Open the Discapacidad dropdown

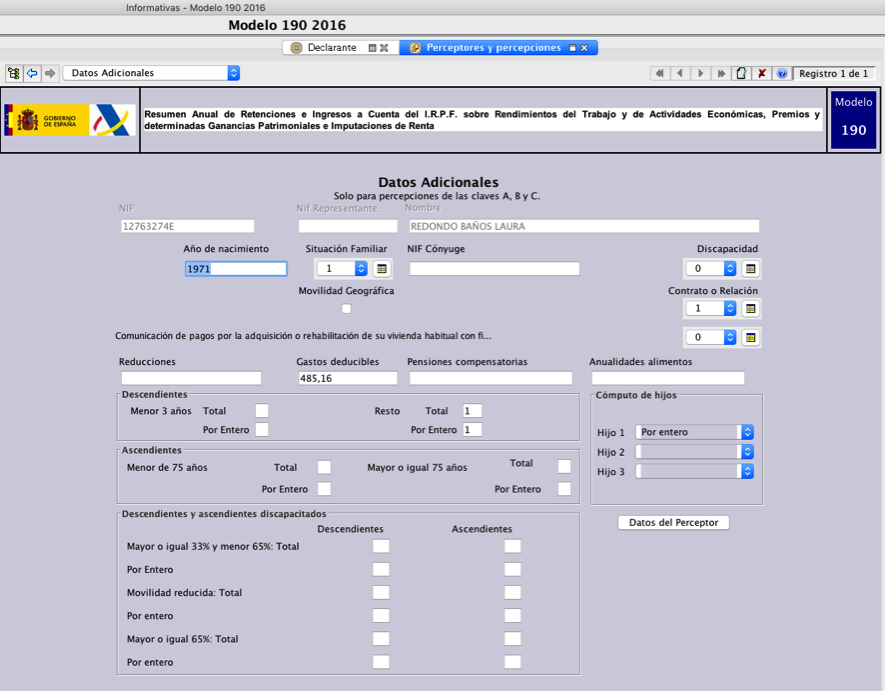click(x=711, y=268)
